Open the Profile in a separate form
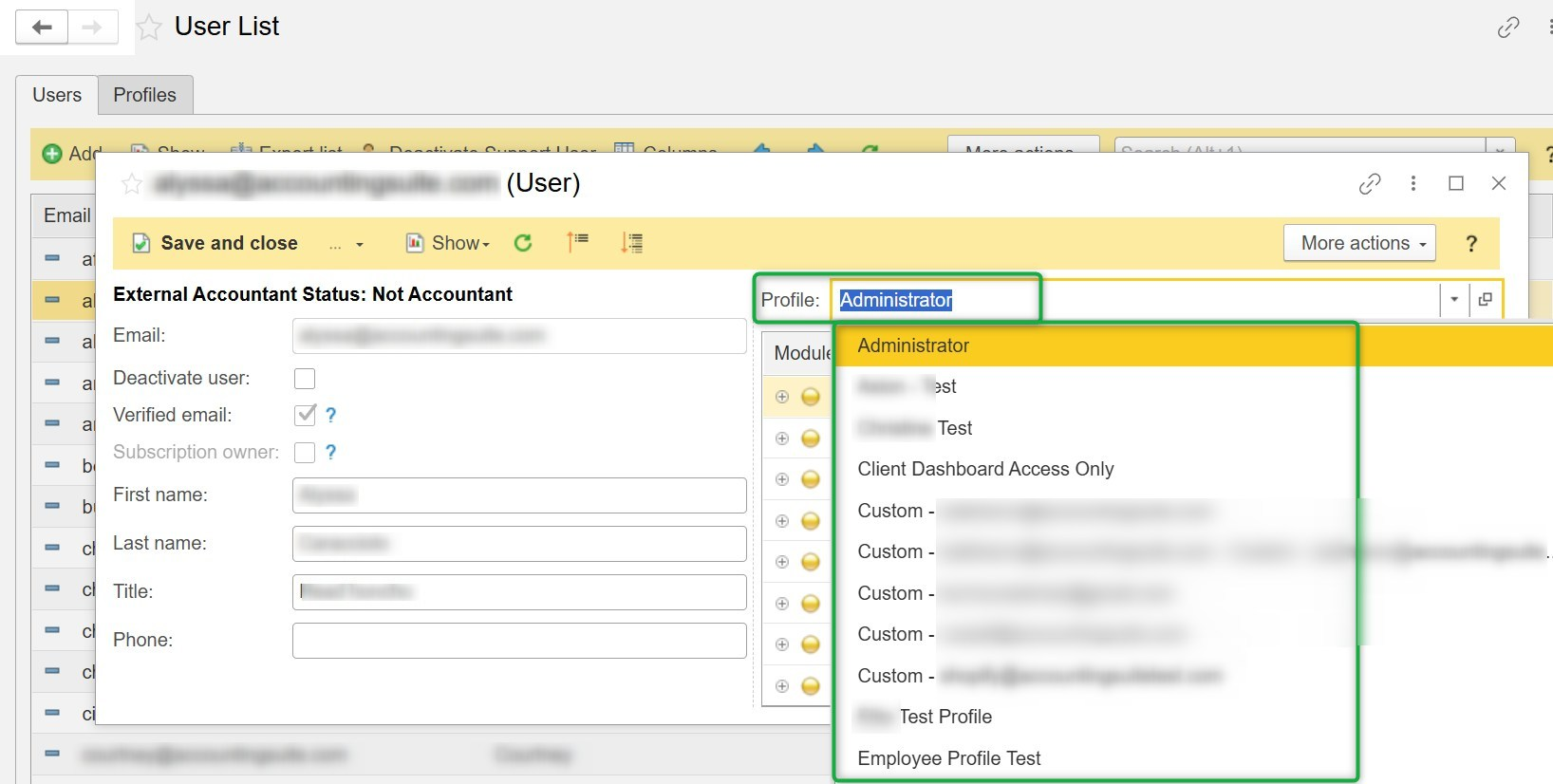 [x=1486, y=300]
